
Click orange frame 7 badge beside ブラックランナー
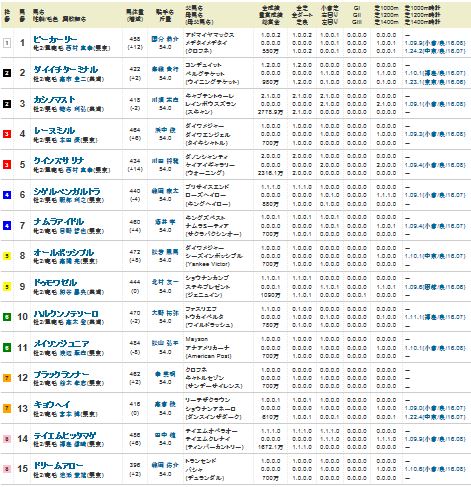click(x=7, y=378)
